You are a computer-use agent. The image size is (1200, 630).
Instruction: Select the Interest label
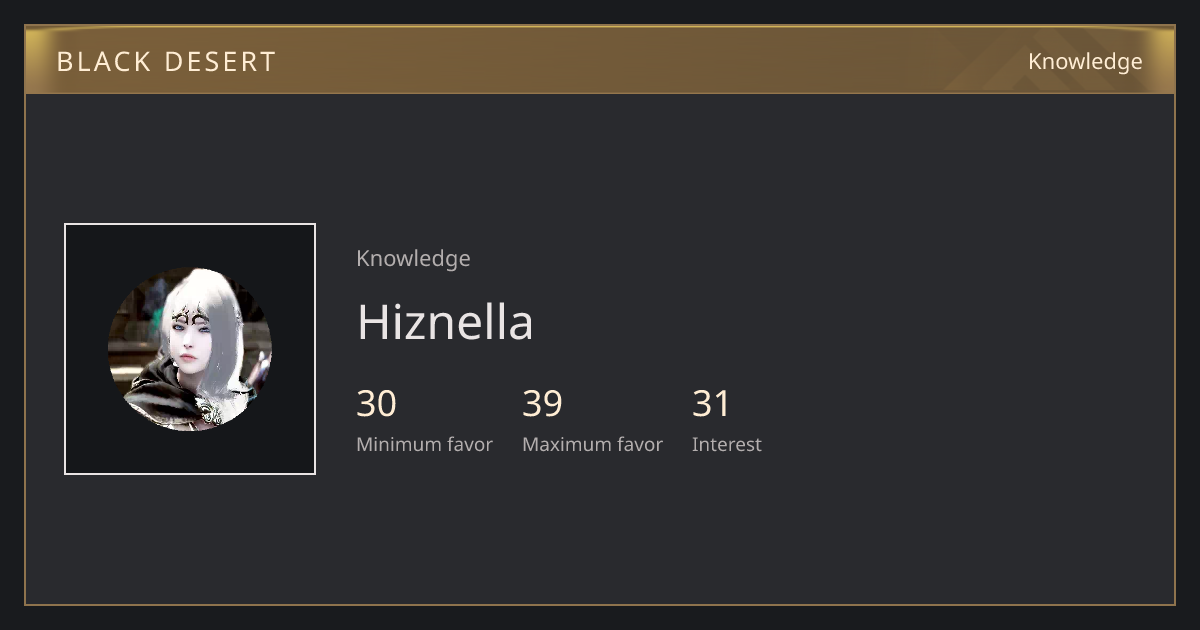click(x=727, y=444)
